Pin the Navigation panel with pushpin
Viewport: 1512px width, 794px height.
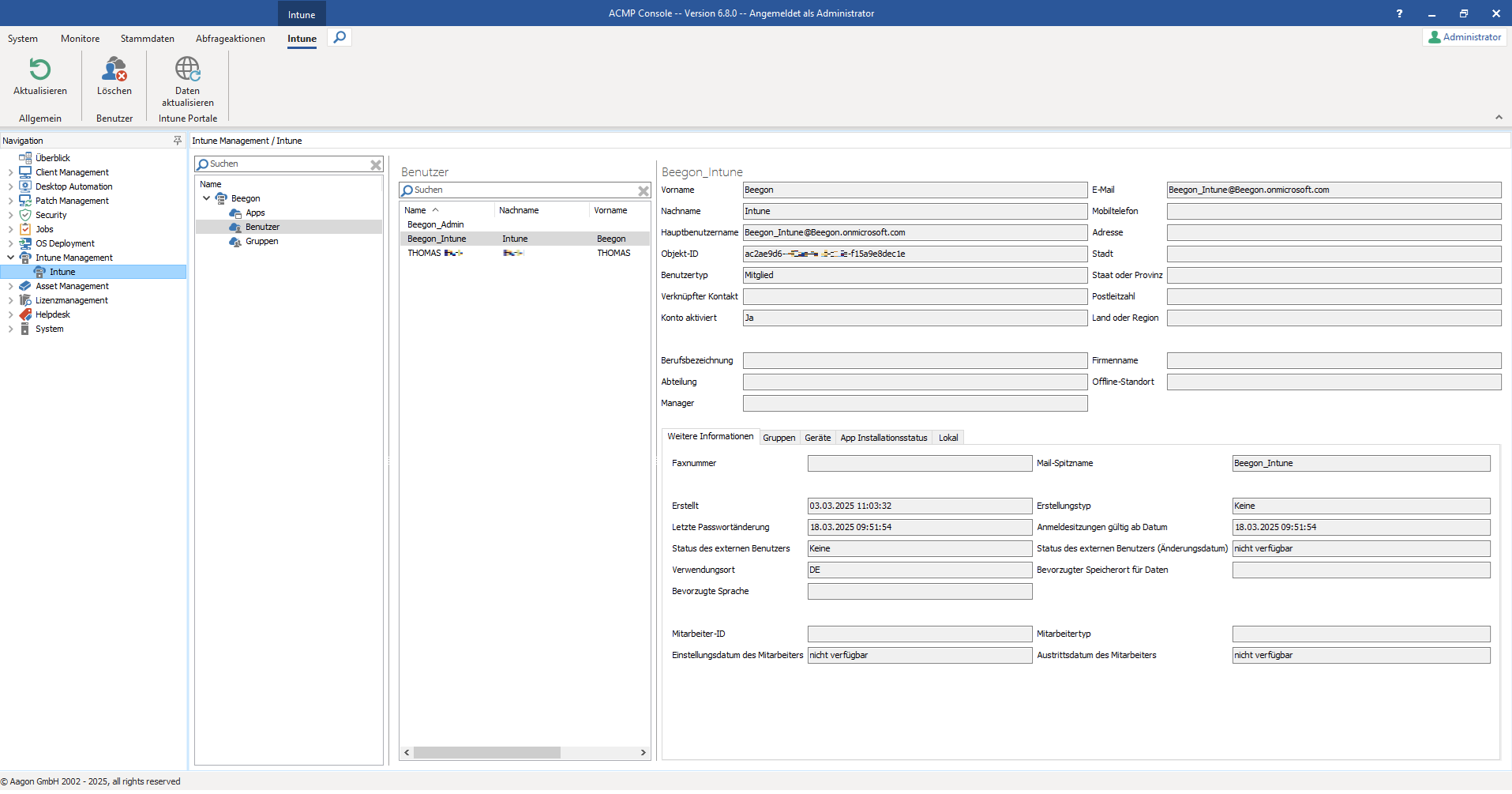coord(178,141)
